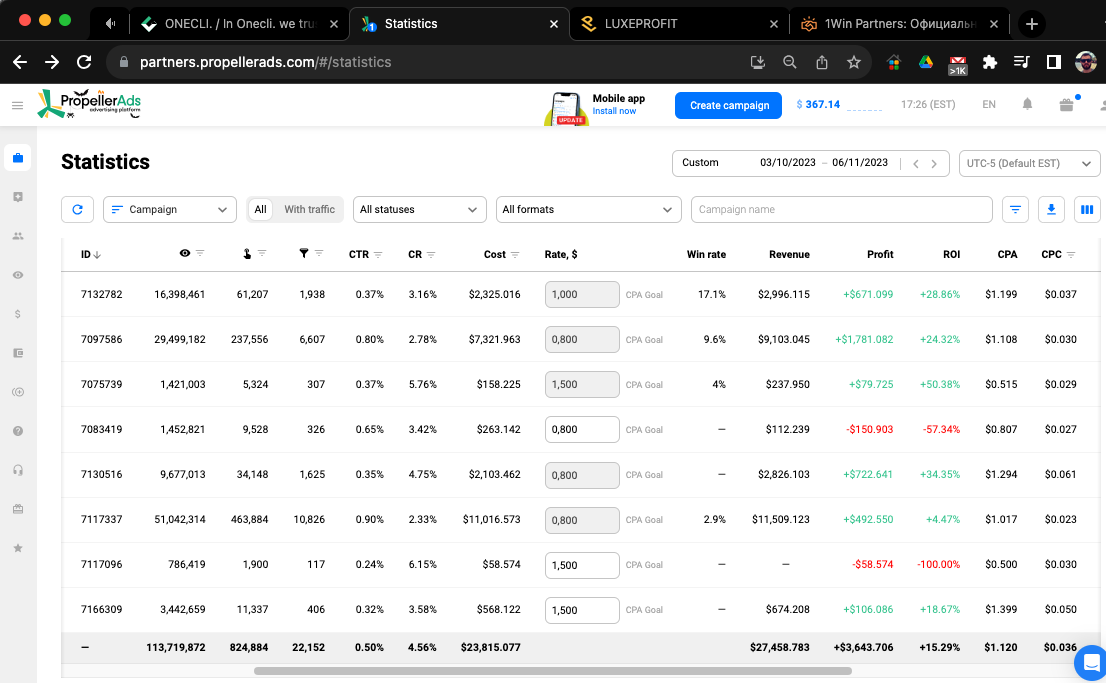
Task: Click the Install now link
Action: pyautogui.click(x=614, y=111)
